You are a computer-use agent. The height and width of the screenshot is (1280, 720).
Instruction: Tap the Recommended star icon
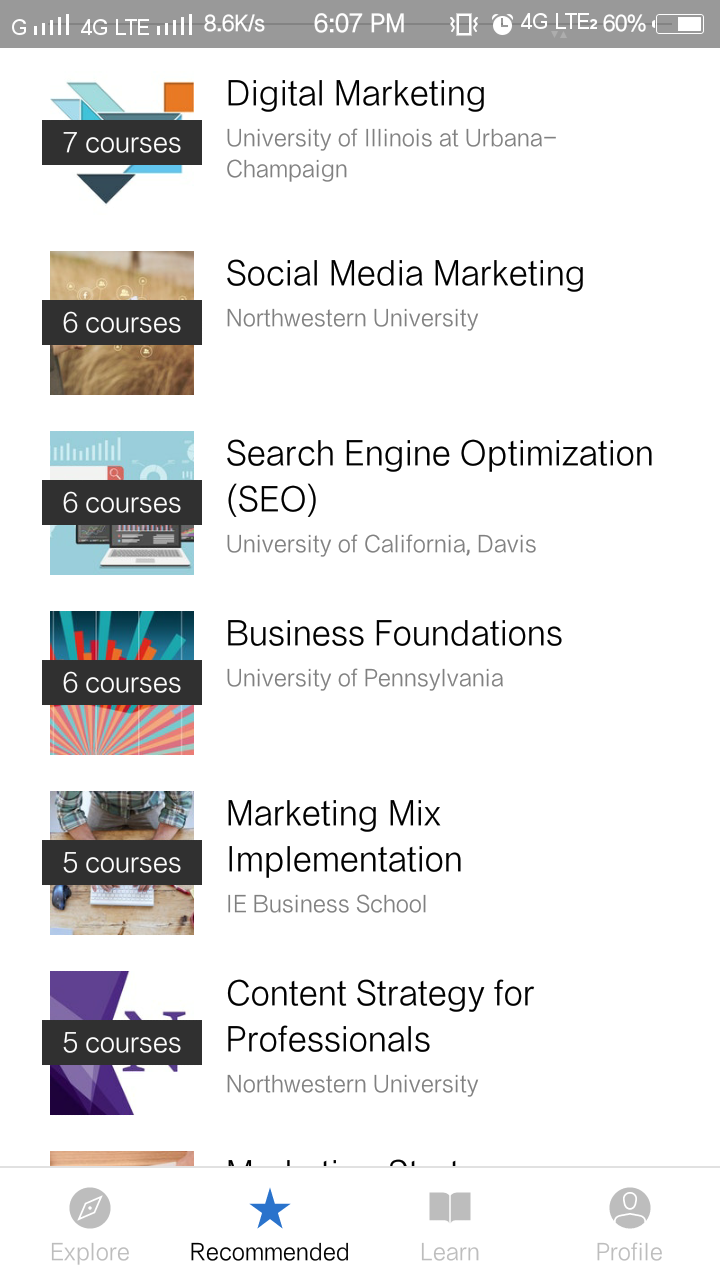tap(269, 1209)
